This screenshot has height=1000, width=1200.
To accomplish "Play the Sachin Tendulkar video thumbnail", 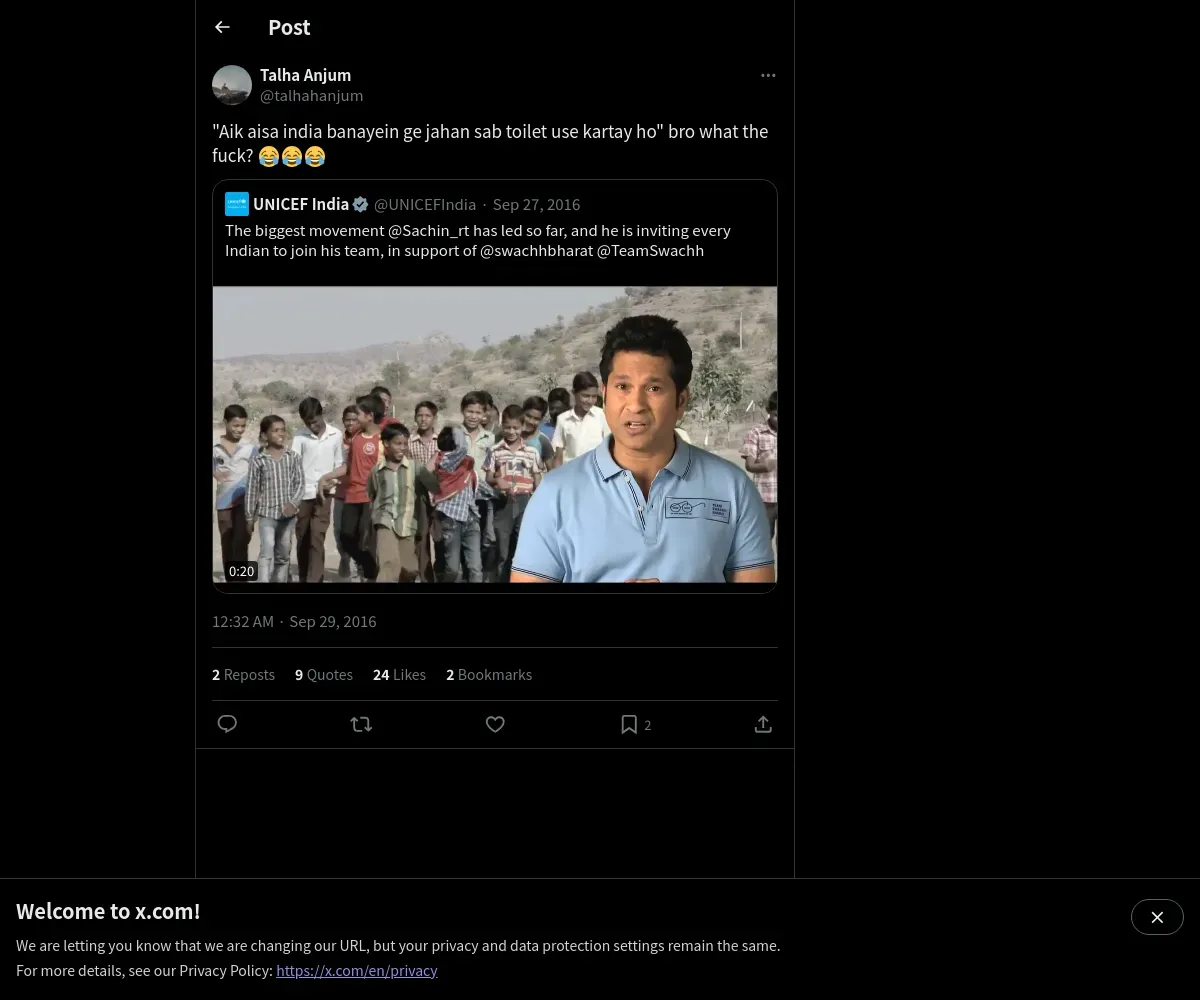I will pos(495,435).
